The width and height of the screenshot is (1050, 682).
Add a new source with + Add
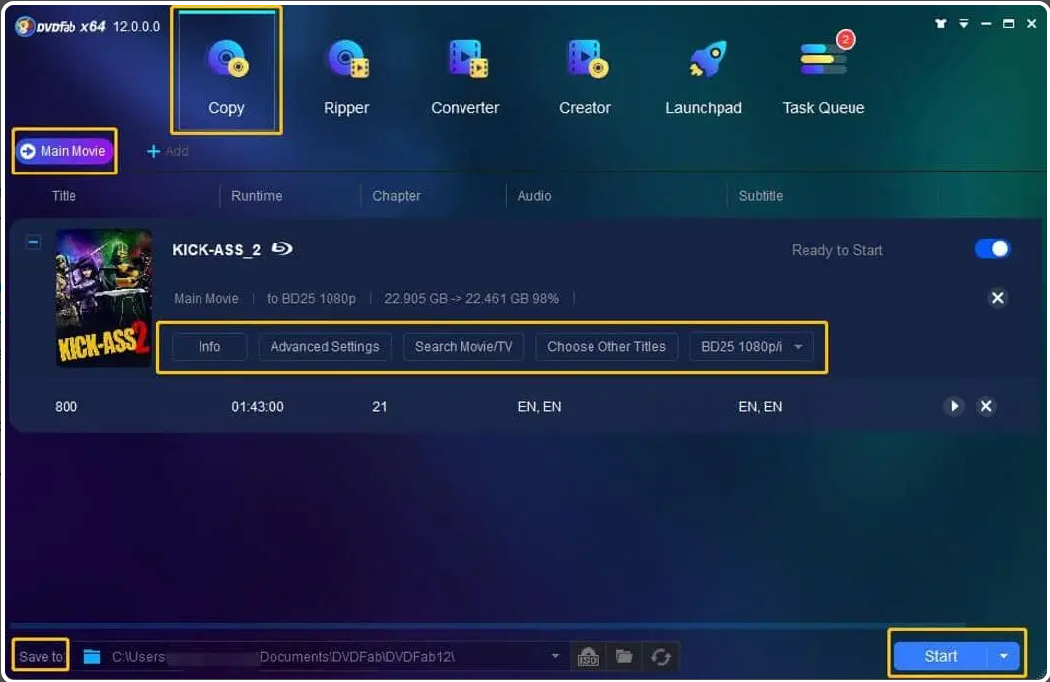pos(167,151)
